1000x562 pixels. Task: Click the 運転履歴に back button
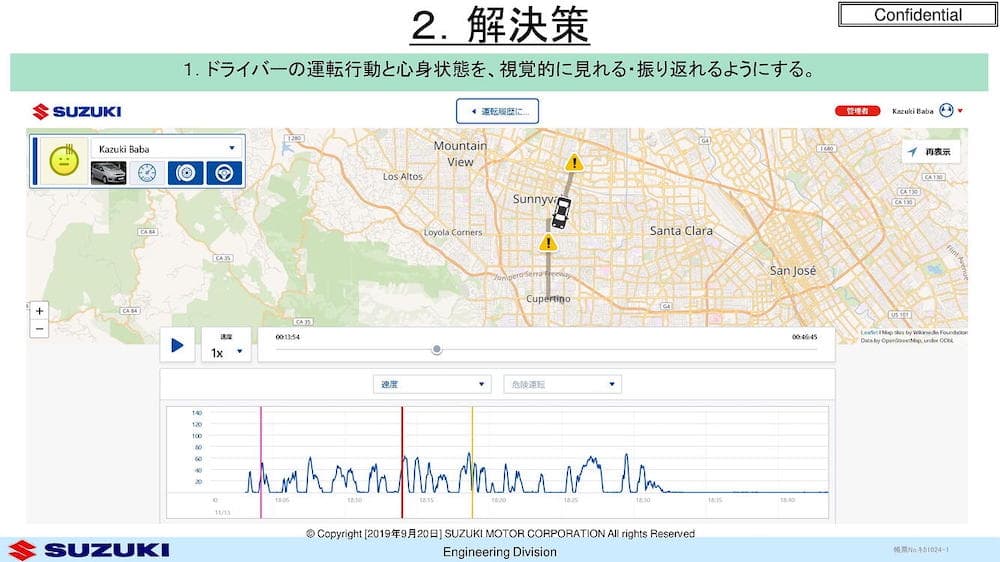click(497, 111)
